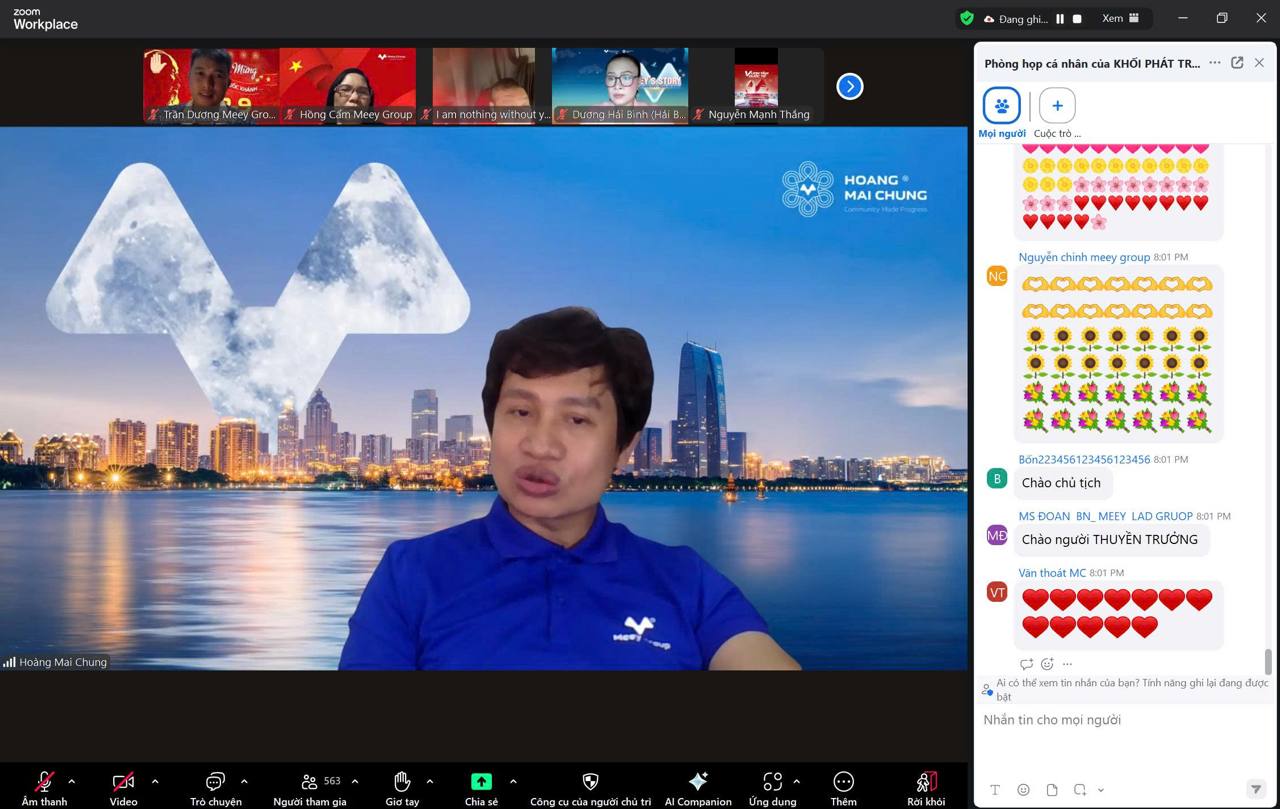Image resolution: width=1280 pixels, height=809 pixels.
Task: Click sender name Nguyễn chinh meey group
Action: (1084, 257)
